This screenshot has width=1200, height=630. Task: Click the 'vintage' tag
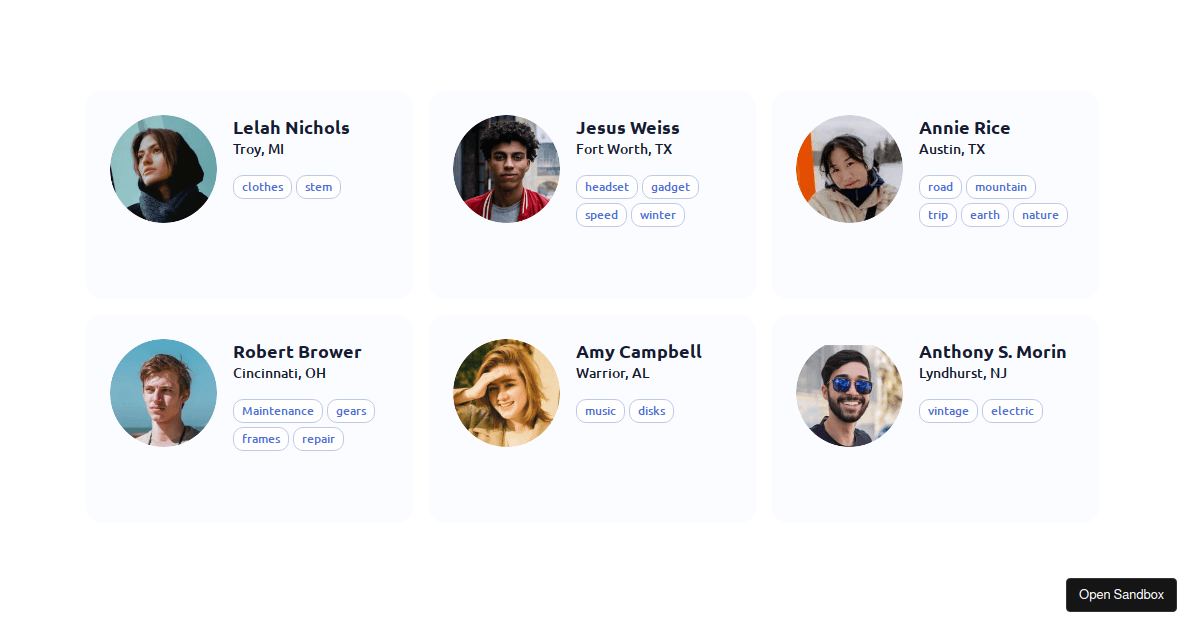[948, 411]
